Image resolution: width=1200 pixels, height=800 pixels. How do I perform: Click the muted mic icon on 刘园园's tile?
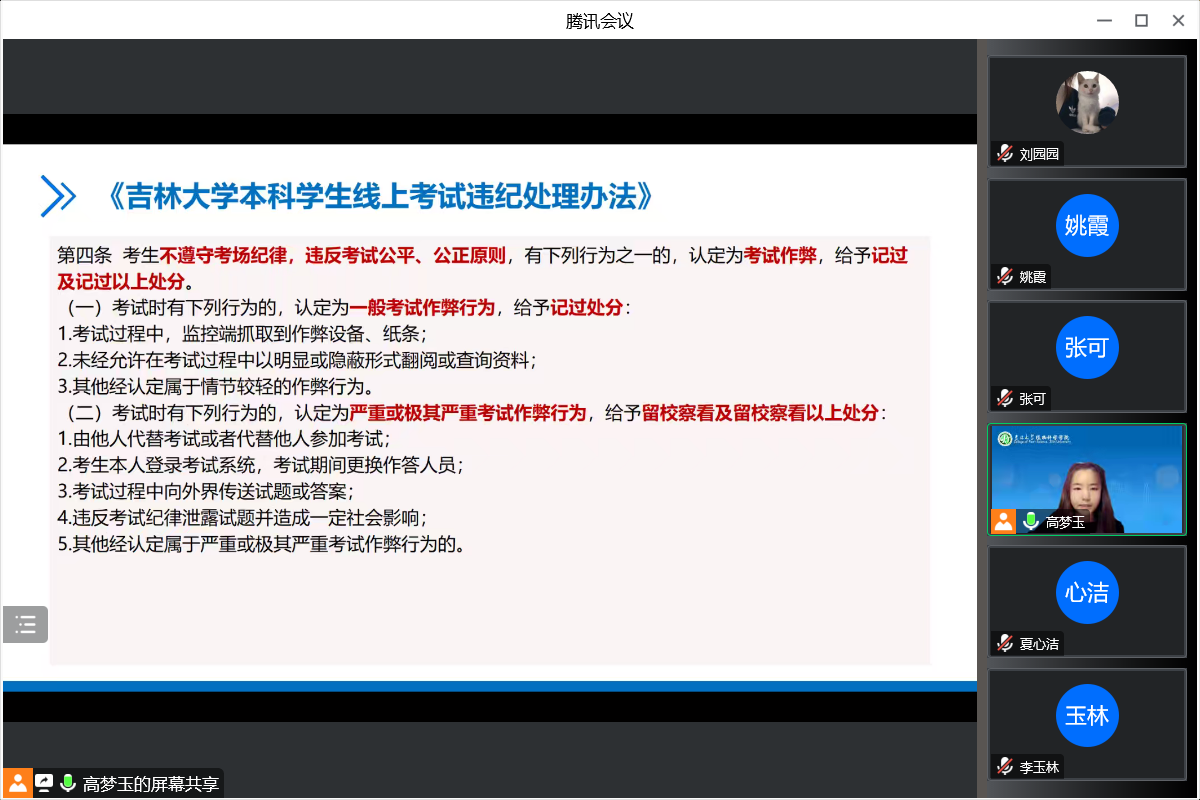(x=1005, y=154)
